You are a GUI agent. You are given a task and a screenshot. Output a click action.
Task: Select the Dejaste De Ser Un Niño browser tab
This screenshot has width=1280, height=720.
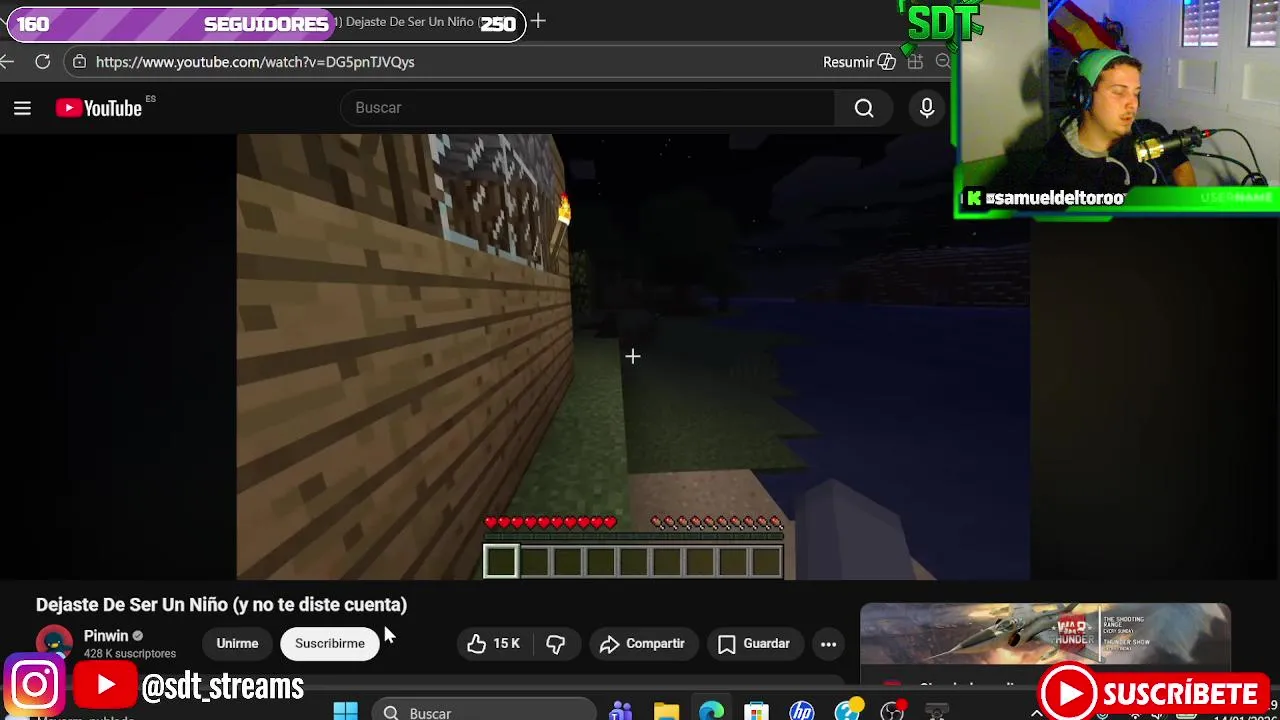410,22
